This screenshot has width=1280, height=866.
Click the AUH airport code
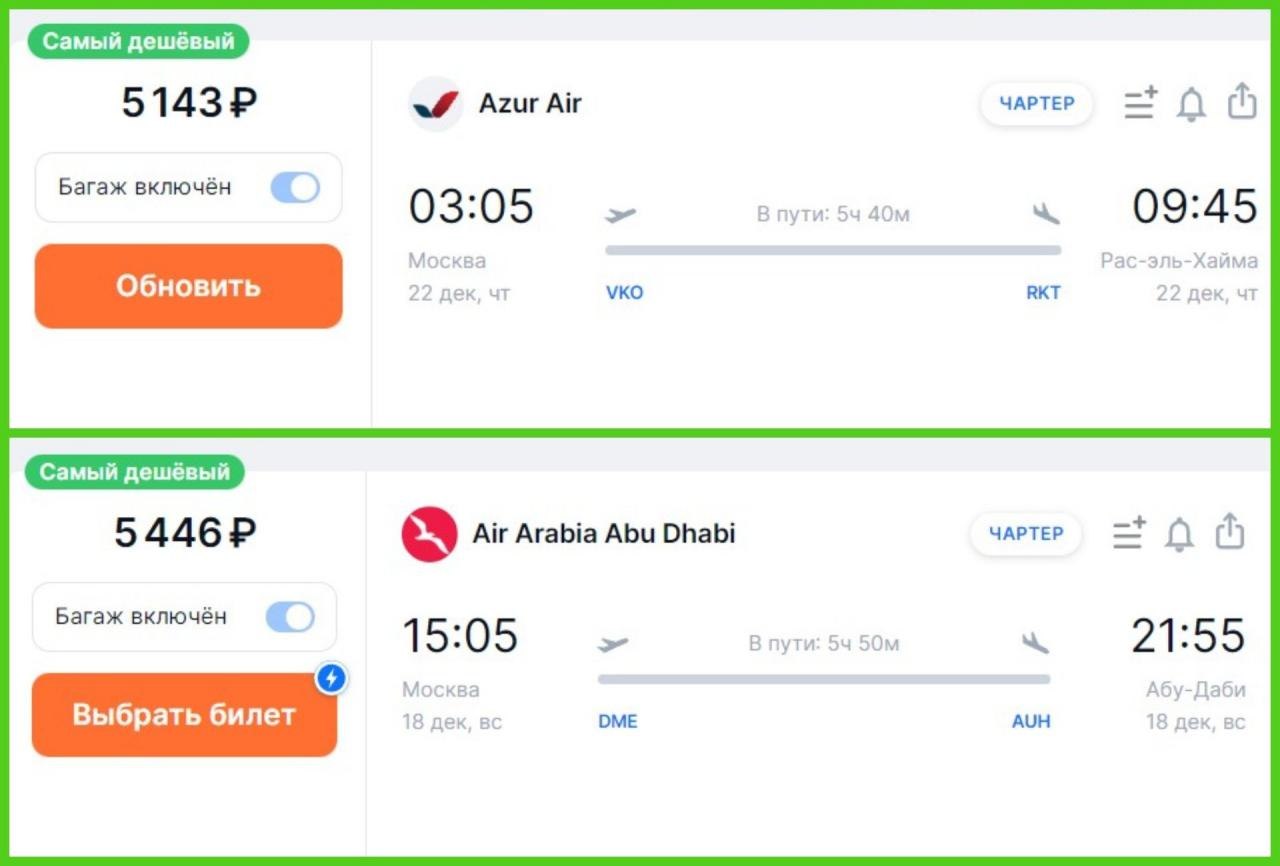(1031, 722)
